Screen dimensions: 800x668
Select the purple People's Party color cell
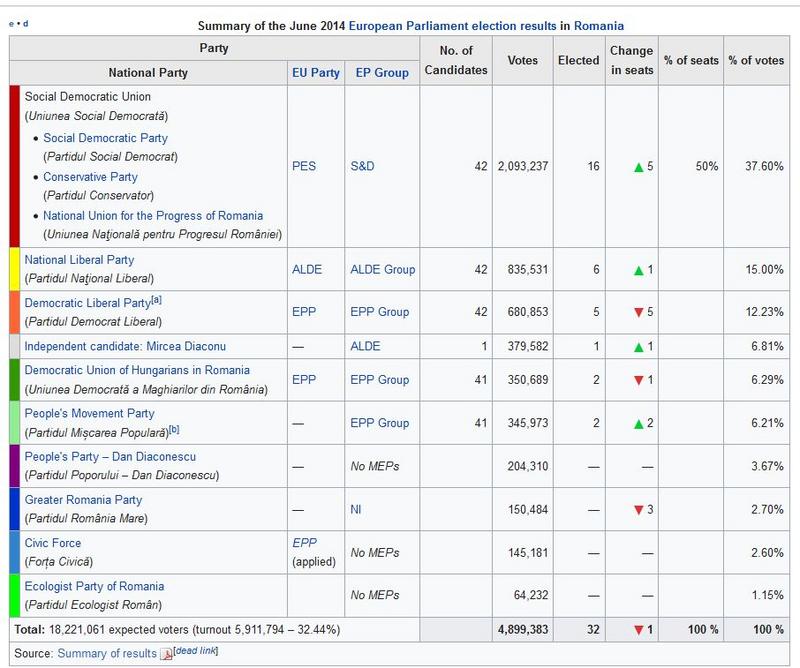tap(14, 466)
